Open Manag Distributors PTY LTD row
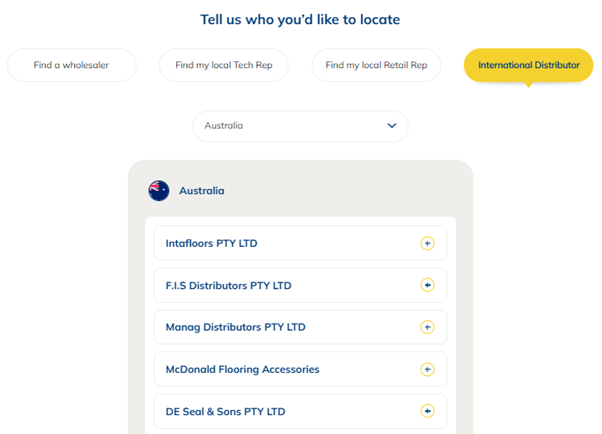Image resolution: width=602 pixels, height=434 pixels. coord(300,327)
